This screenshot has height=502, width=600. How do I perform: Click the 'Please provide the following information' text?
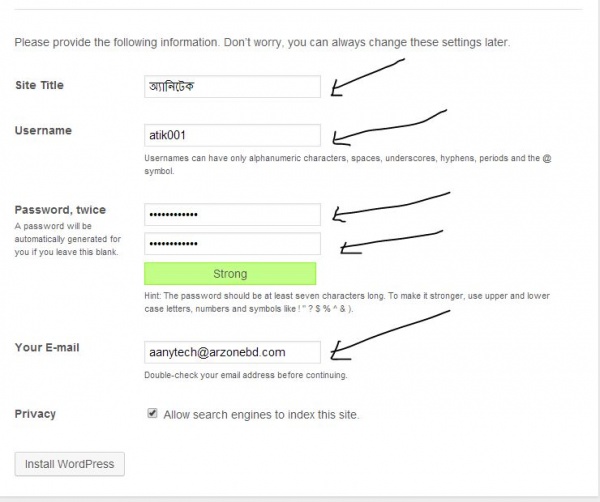coord(262,42)
